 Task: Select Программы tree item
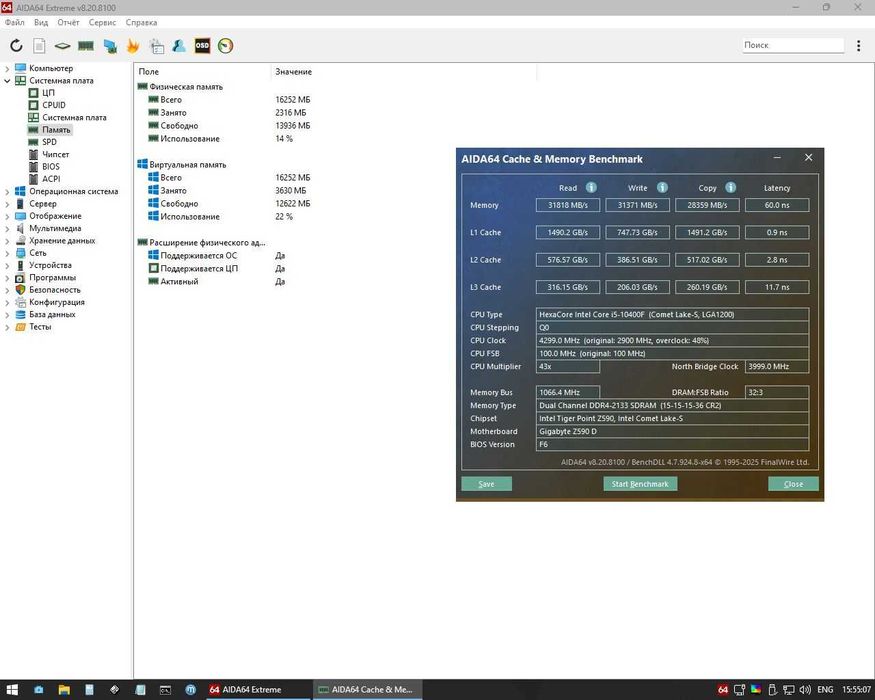(52, 277)
